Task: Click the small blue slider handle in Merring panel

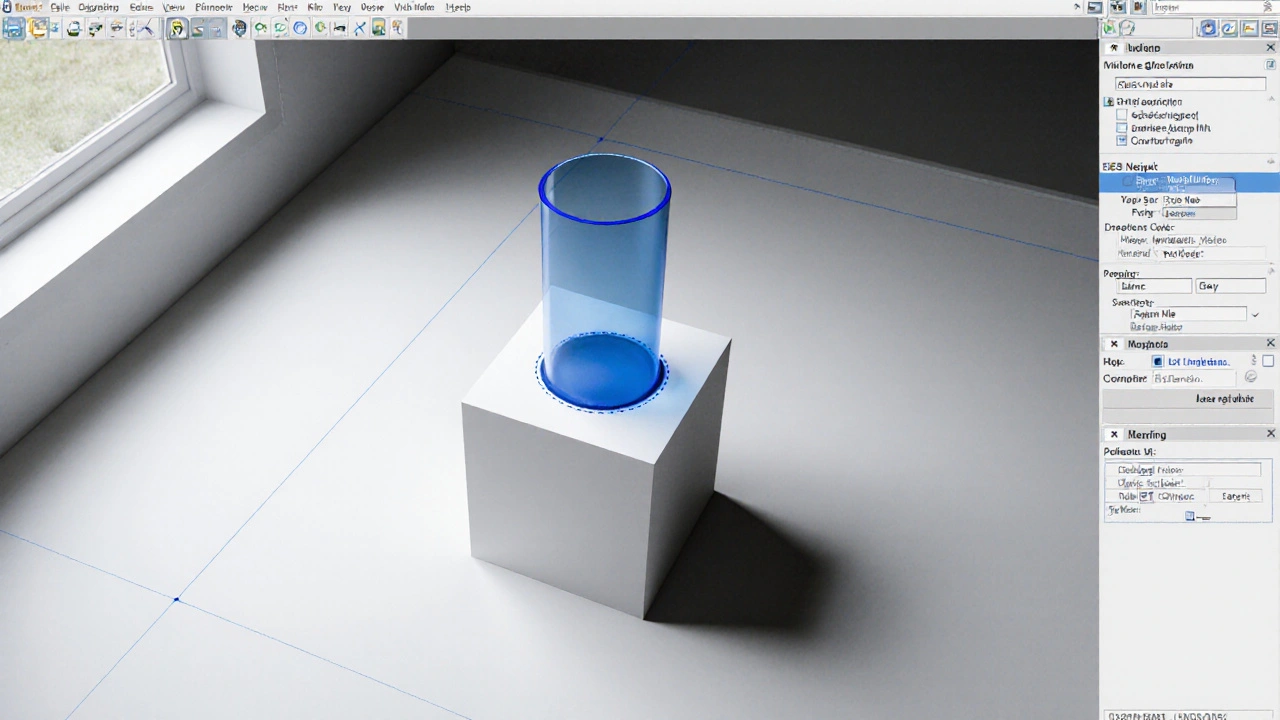Action: [1190, 516]
